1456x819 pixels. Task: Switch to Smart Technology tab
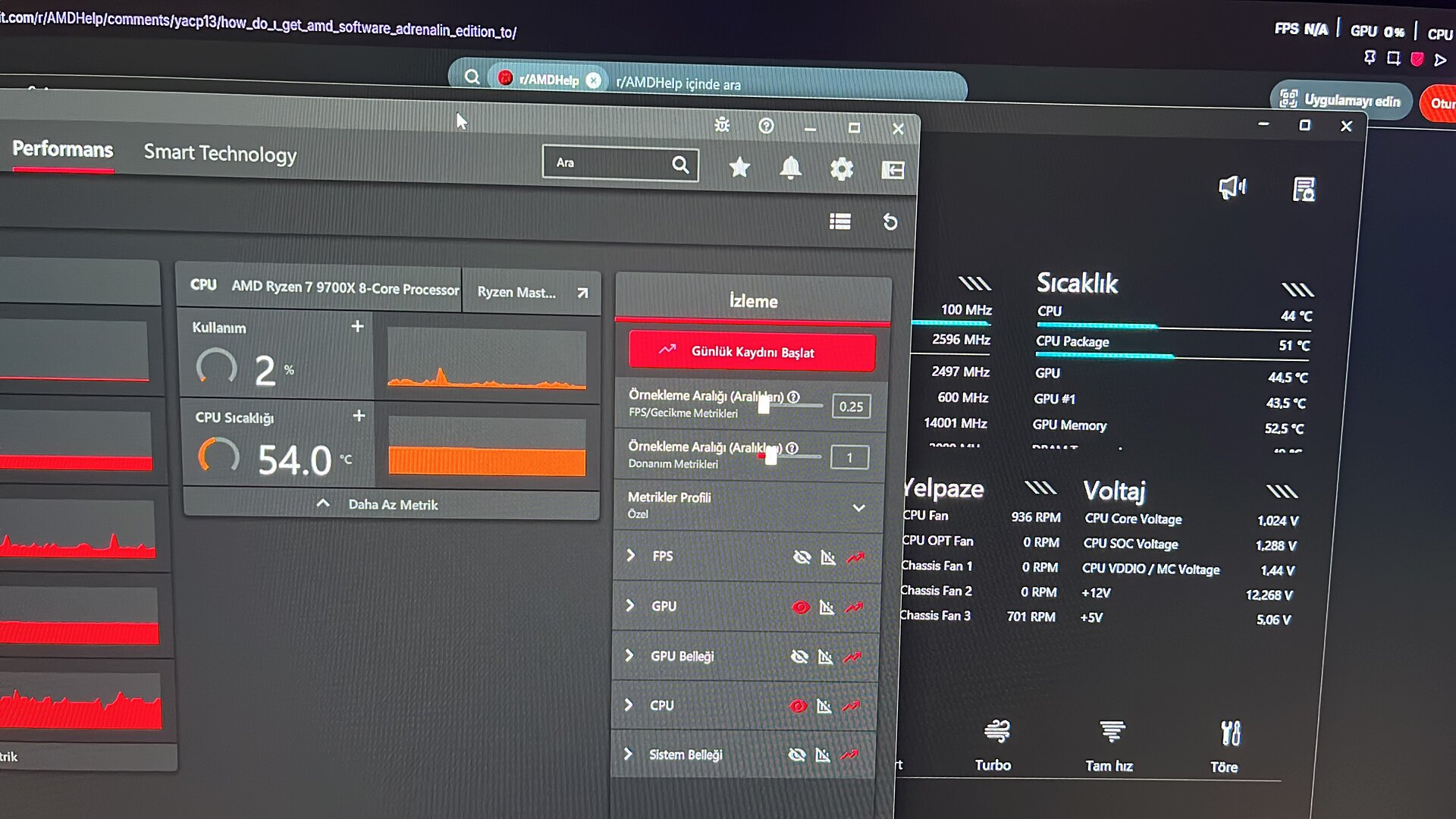click(x=220, y=154)
